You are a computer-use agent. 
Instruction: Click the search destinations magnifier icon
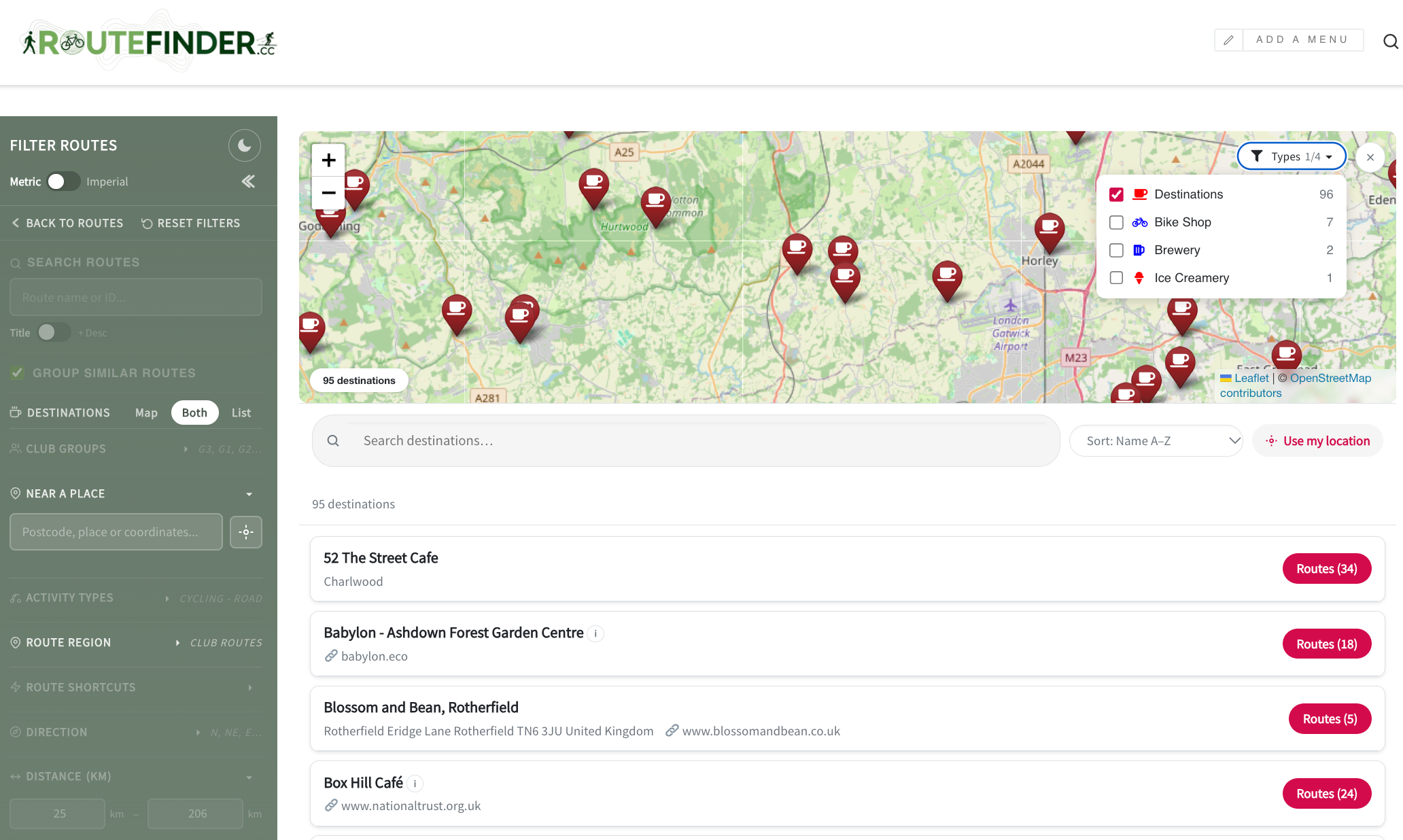(333, 441)
